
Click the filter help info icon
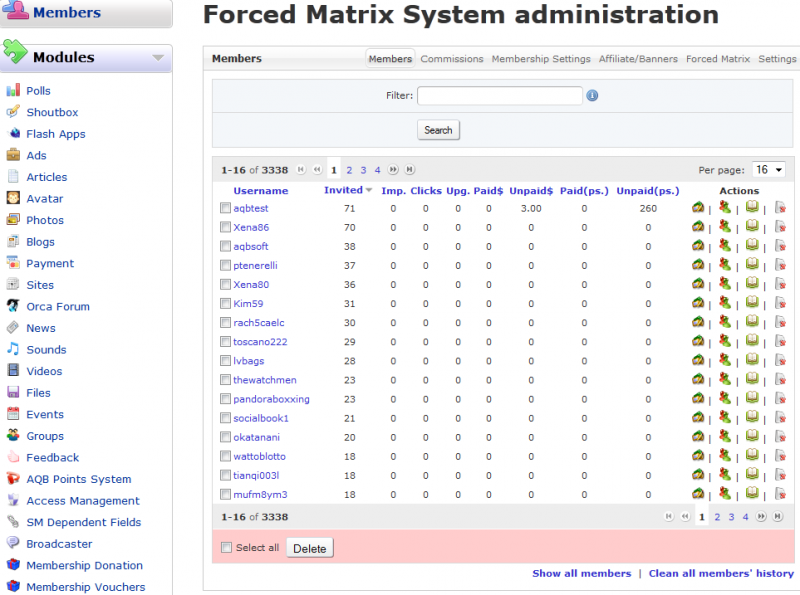(592, 96)
